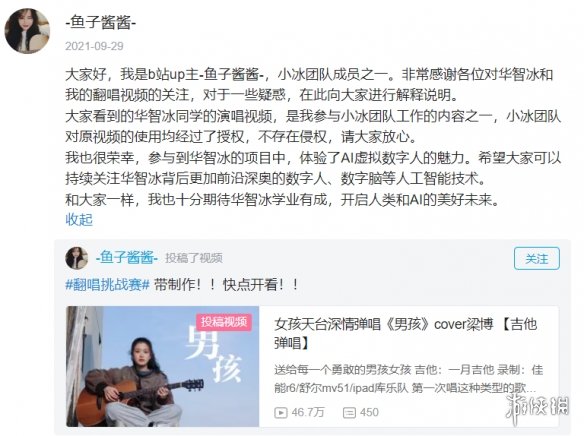Open the 男孩 guitar video thumbnail

(x=163, y=366)
